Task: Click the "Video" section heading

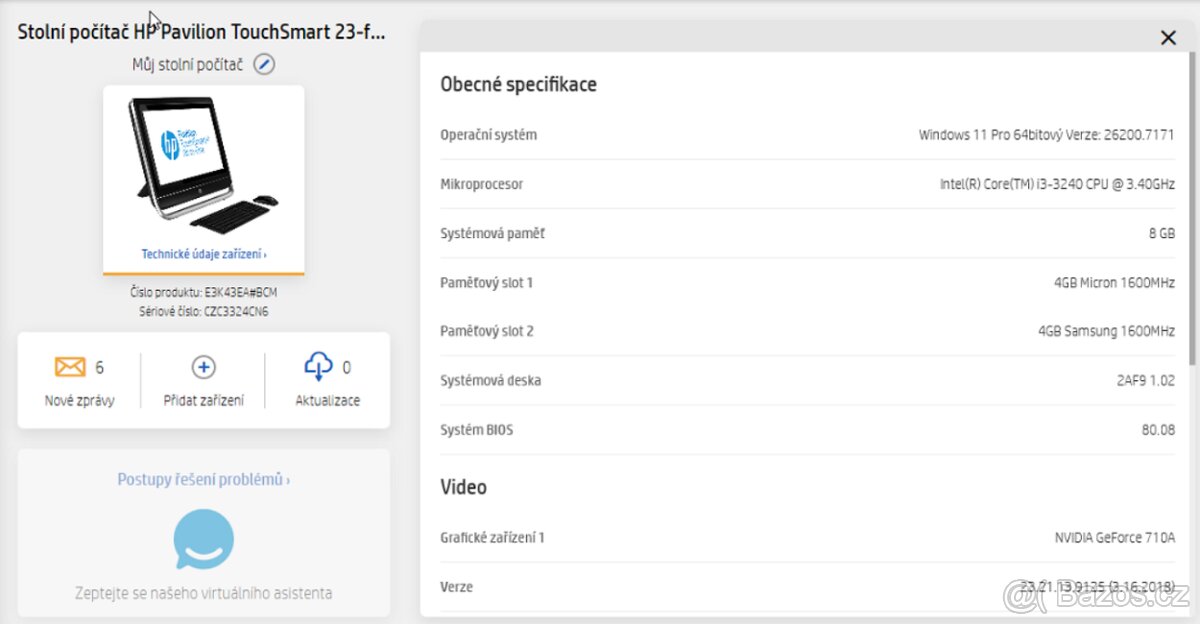Action: 464,487
